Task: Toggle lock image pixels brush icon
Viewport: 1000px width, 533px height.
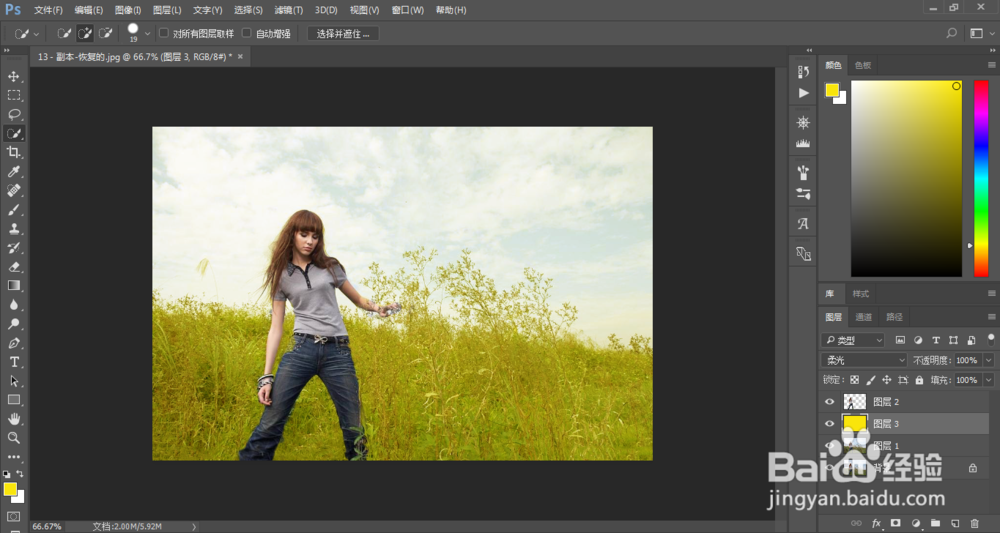Action: 871,380
